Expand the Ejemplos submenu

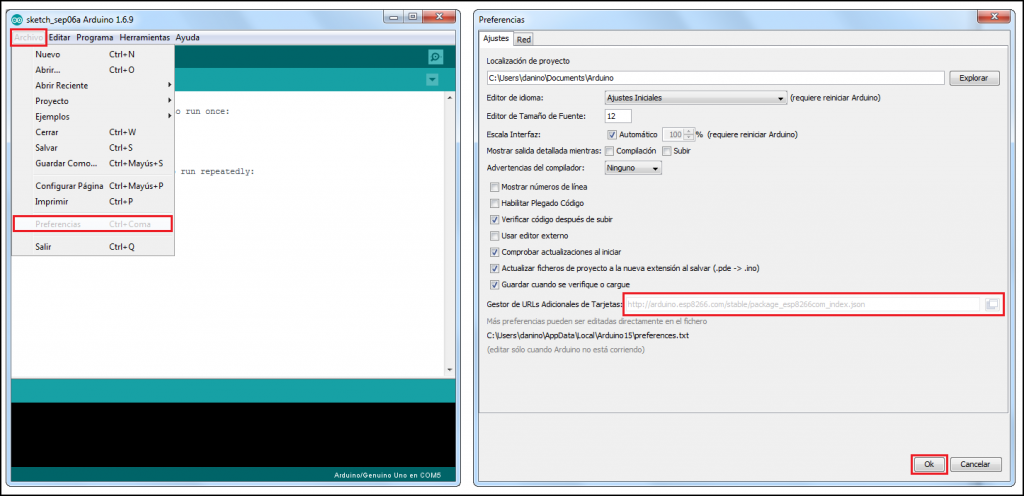point(93,117)
